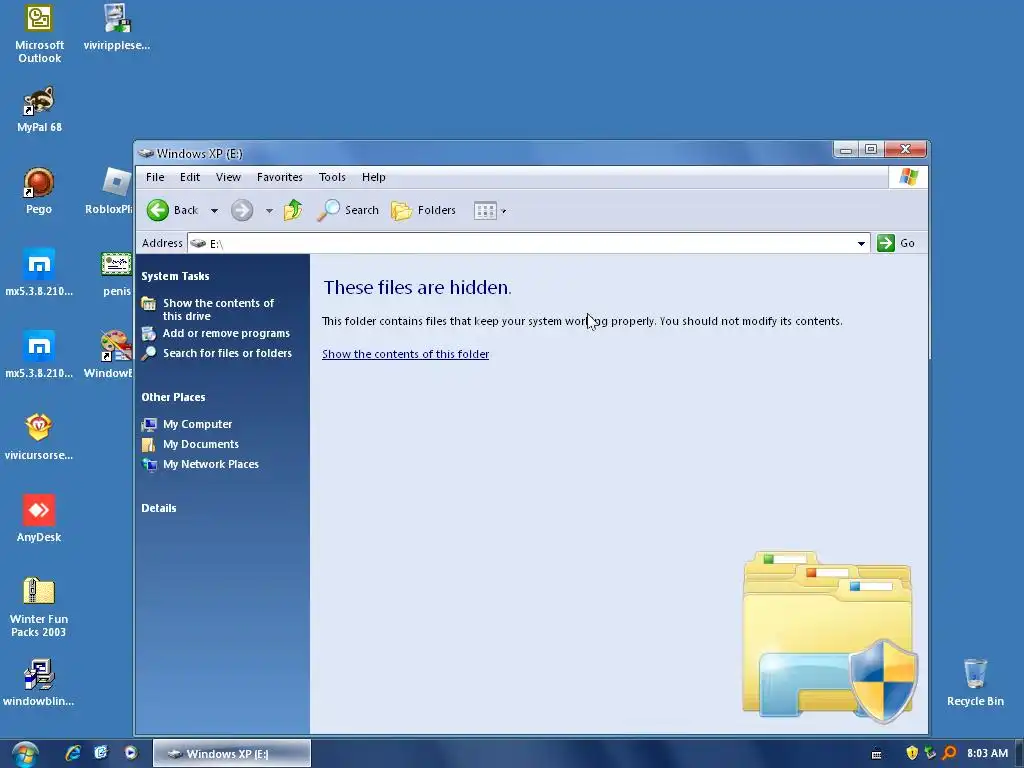
Task: Select the first mx5.3.8.210 desktop icon
Action: [x=39, y=273]
